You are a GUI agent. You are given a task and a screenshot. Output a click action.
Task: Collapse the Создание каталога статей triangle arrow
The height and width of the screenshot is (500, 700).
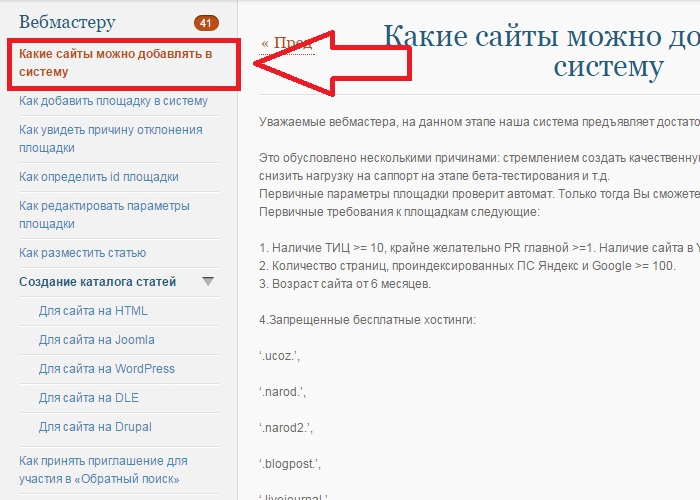(x=208, y=282)
